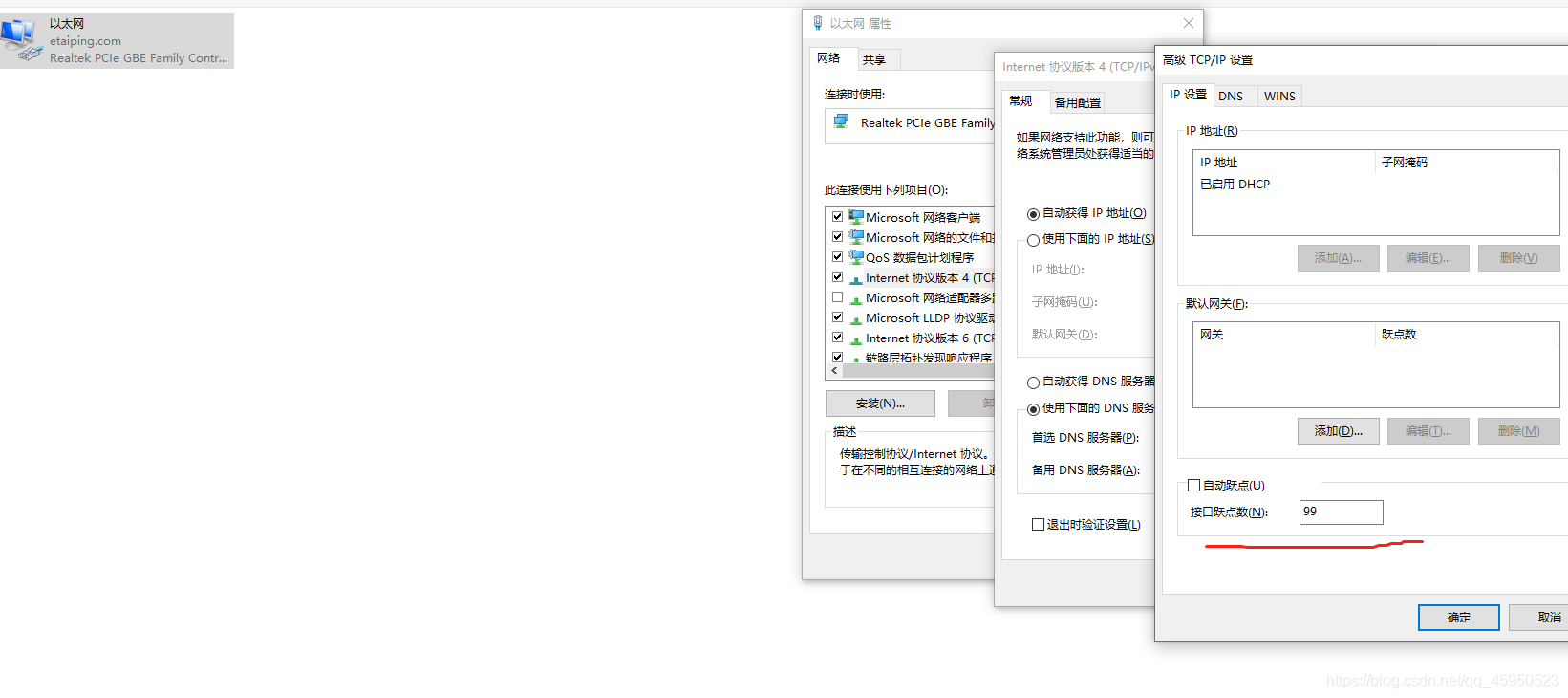This screenshot has width=1568, height=698.
Task: Click 备用 DNS 服务器 label
Action: pyautogui.click(x=1085, y=470)
